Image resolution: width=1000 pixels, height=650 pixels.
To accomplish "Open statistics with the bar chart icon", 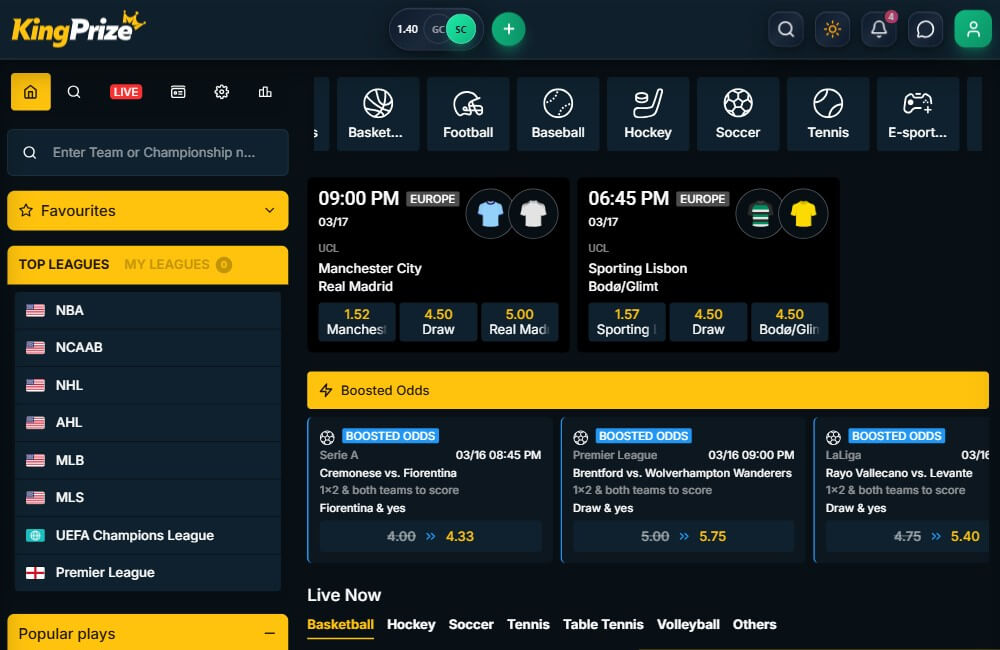I will point(265,91).
